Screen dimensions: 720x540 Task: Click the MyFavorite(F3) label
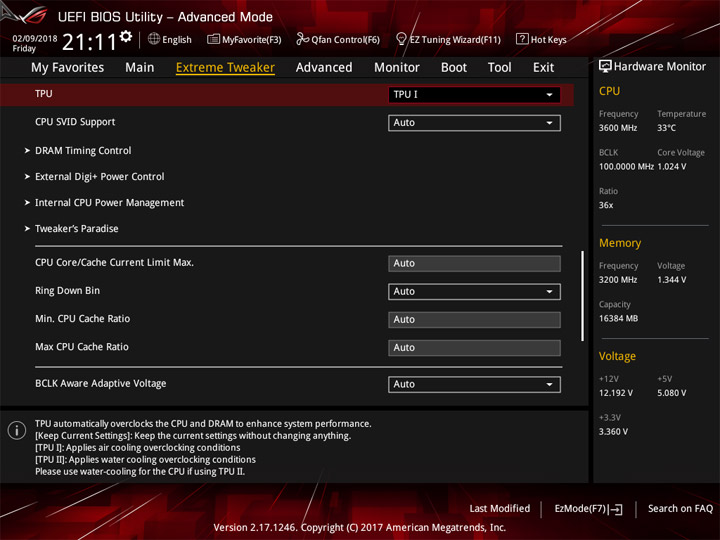pos(252,40)
